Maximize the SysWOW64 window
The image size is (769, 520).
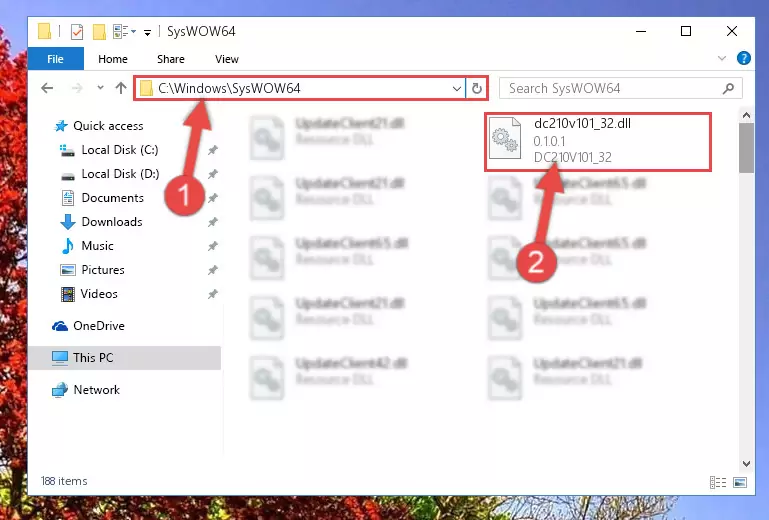(x=686, y=31)
